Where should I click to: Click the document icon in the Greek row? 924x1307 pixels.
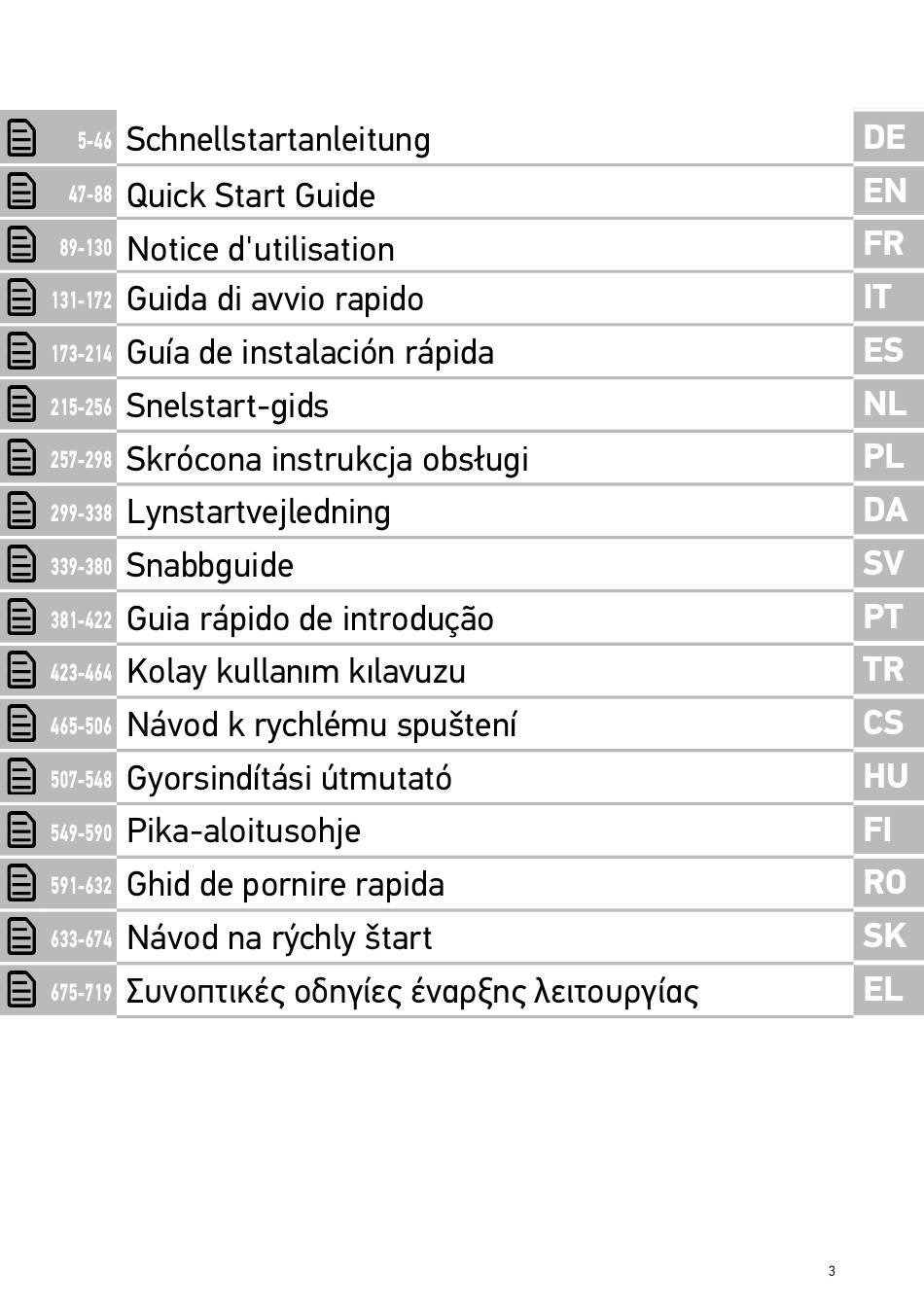click(x=21, y=990)
